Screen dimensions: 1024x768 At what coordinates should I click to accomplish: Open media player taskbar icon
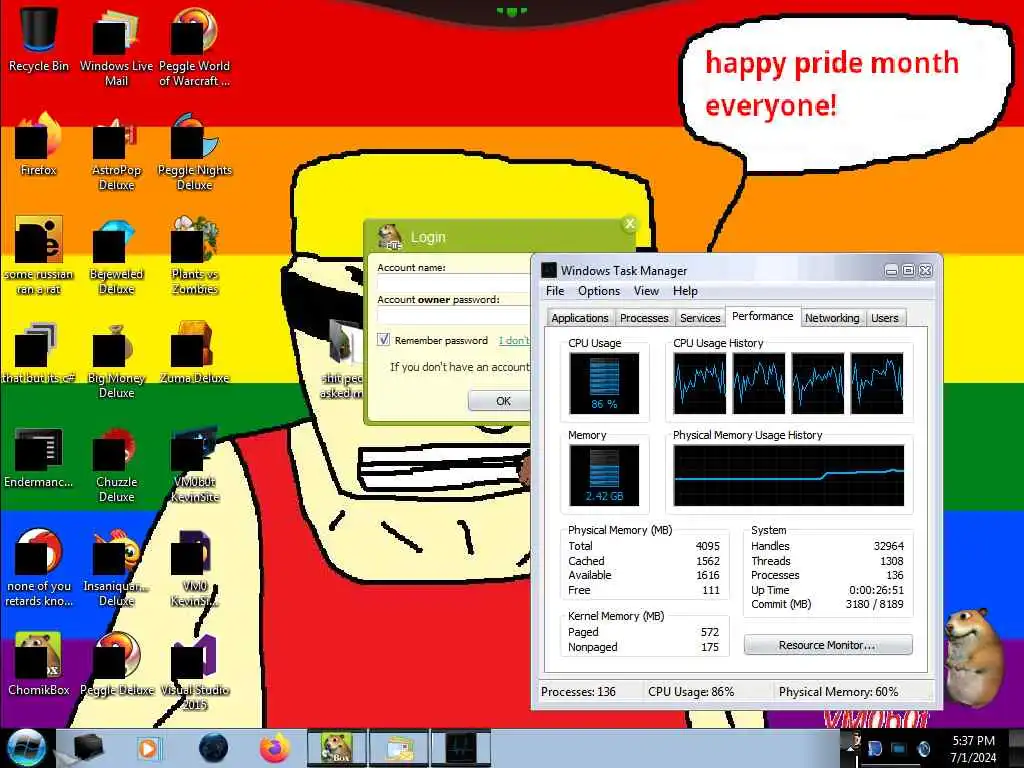(149, 748)
